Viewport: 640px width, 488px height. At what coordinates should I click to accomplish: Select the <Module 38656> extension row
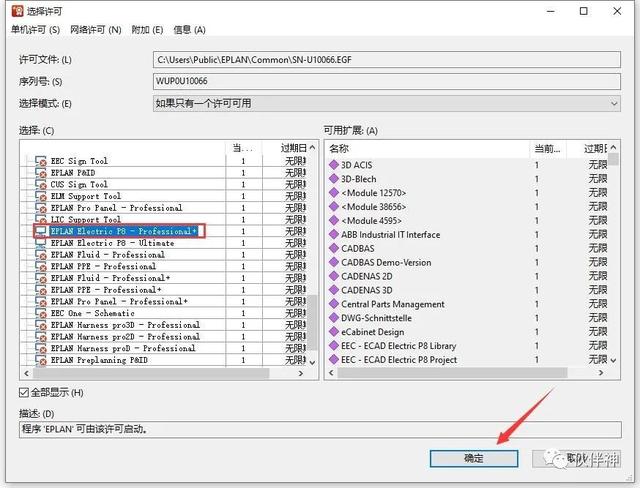[468, 206]
